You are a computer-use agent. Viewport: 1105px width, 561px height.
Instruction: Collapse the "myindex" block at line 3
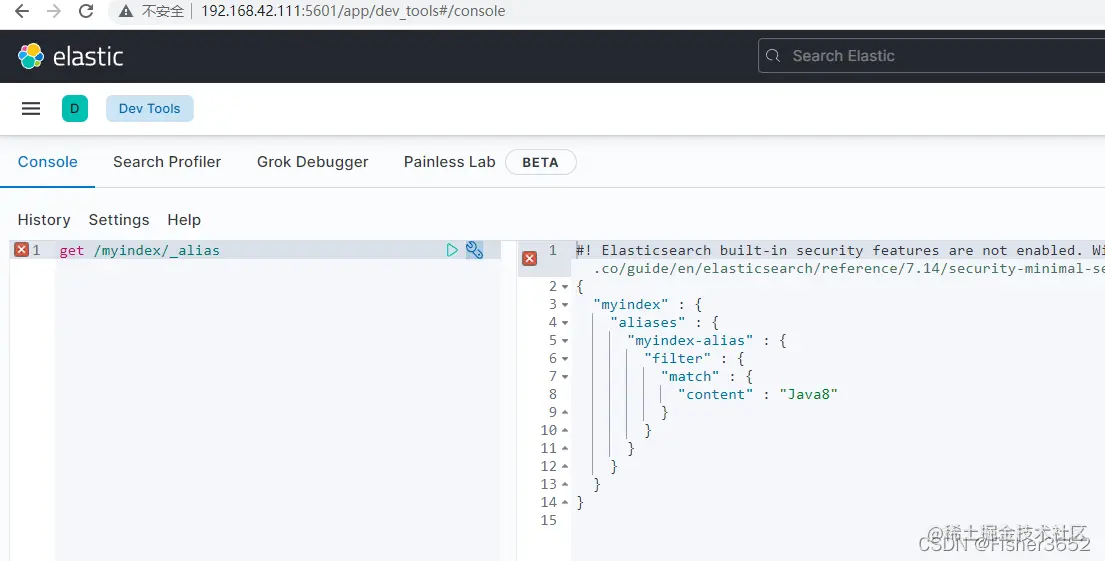click(x=565, y=304)
